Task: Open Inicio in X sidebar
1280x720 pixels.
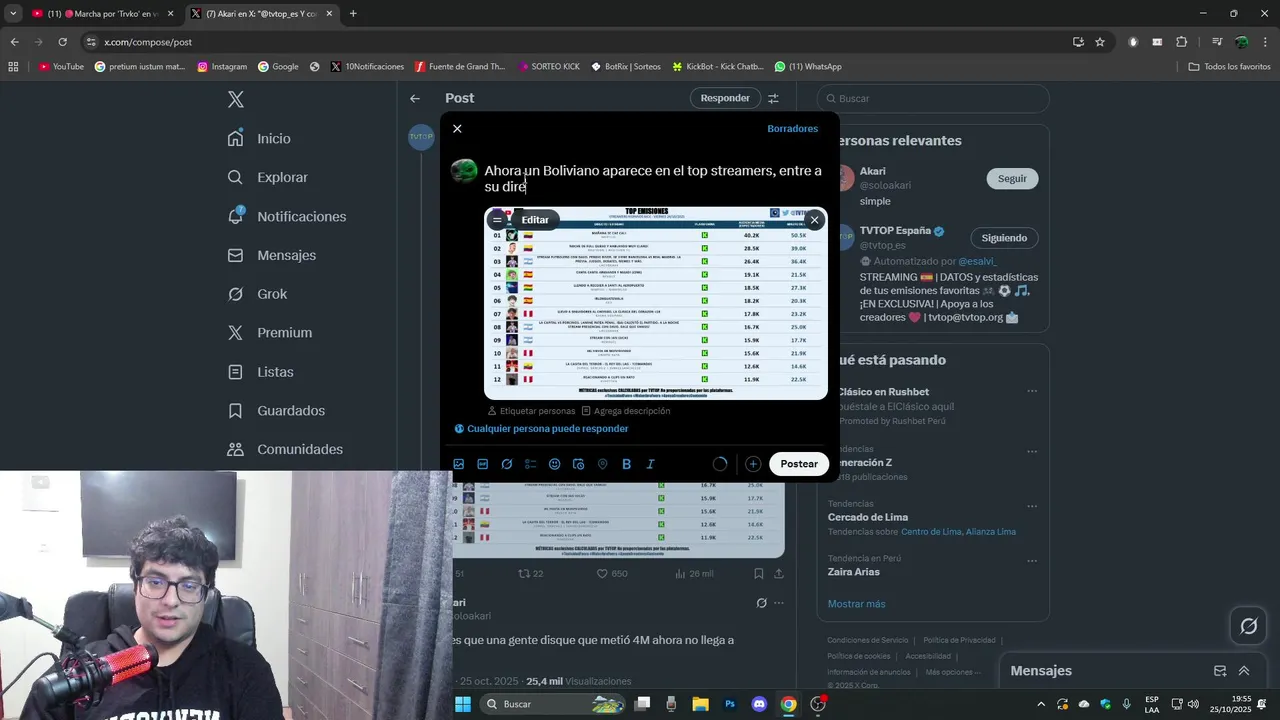Action: tap(259, 139)
